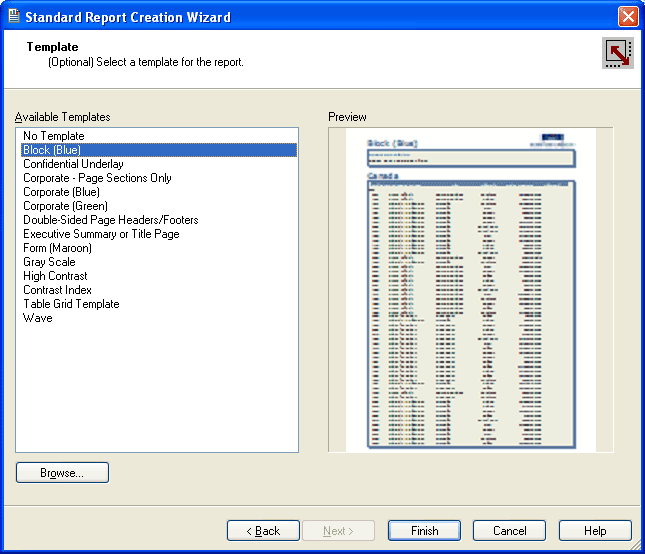Select Double-Sided Page Headers/Footers template
The height and width of the screenshot is (554, 645).
click(110, 220)
